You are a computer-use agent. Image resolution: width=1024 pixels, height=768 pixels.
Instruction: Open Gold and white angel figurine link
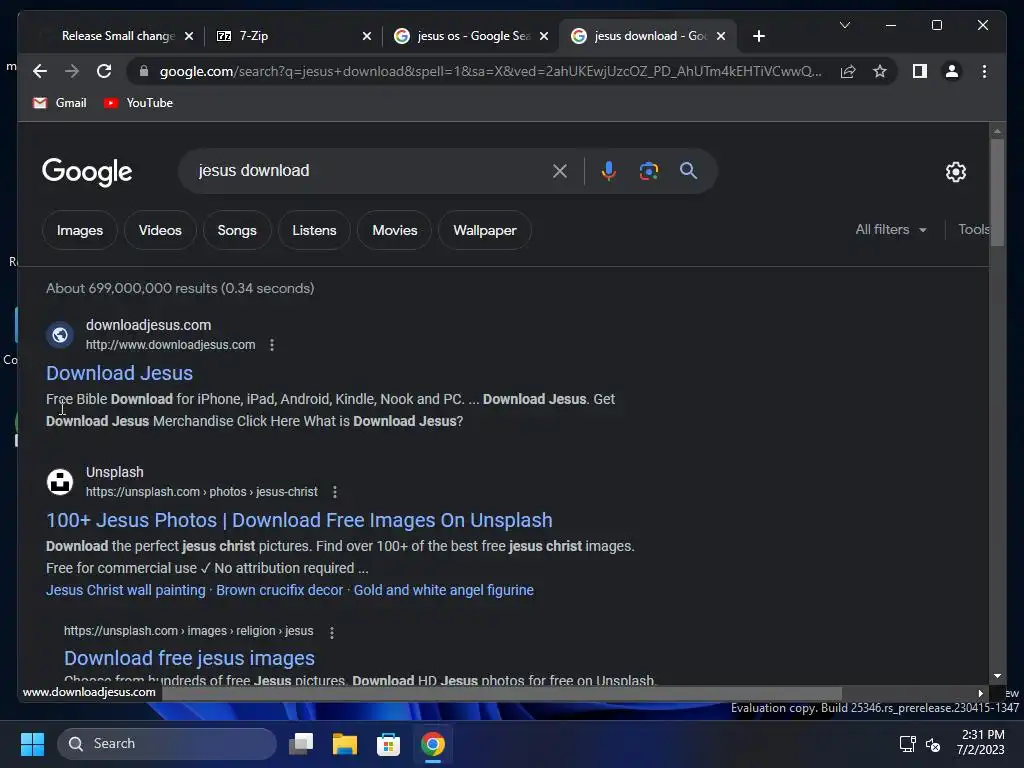[443, 590]
